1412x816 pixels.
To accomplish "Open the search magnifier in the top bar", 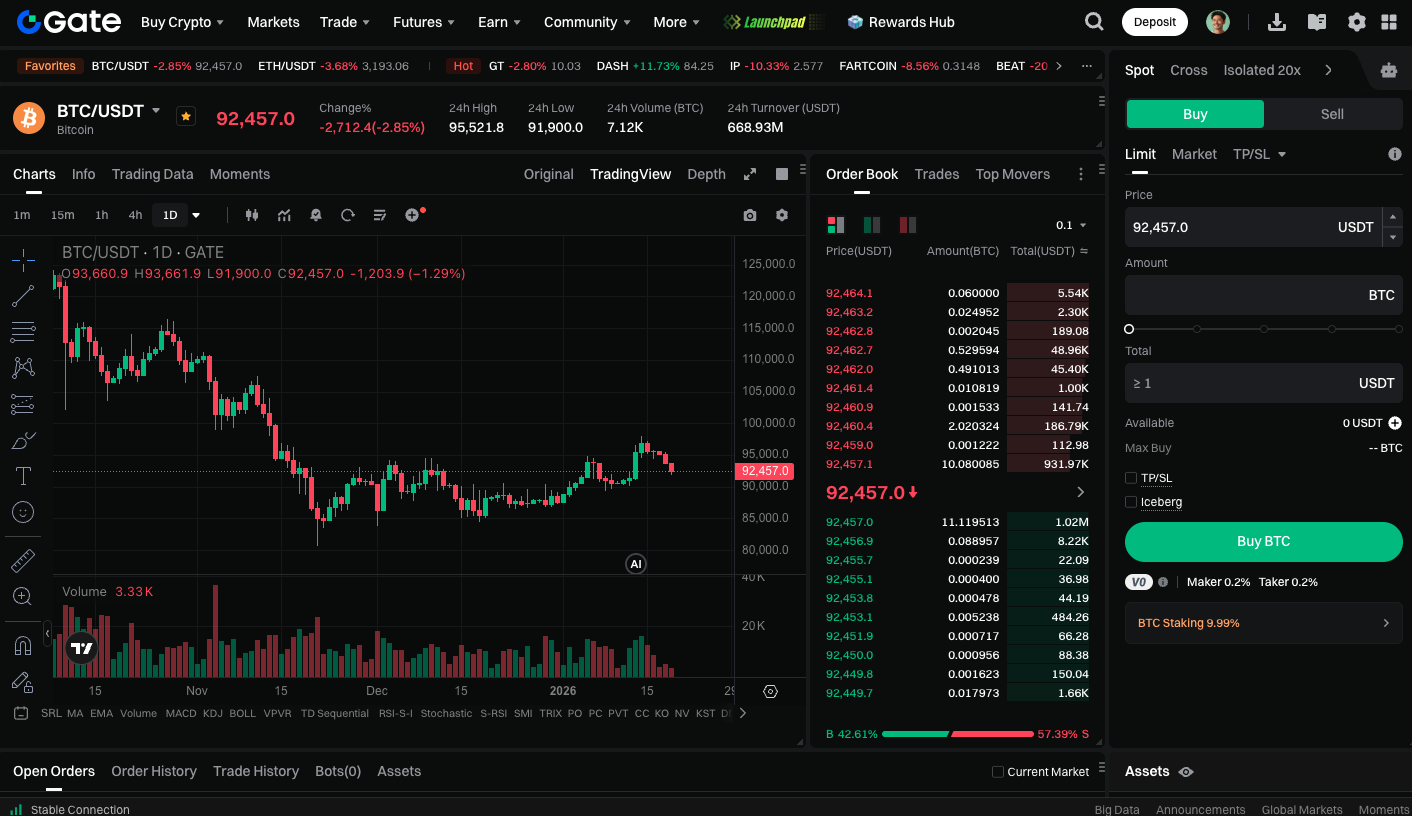I will coord(1095,22).
